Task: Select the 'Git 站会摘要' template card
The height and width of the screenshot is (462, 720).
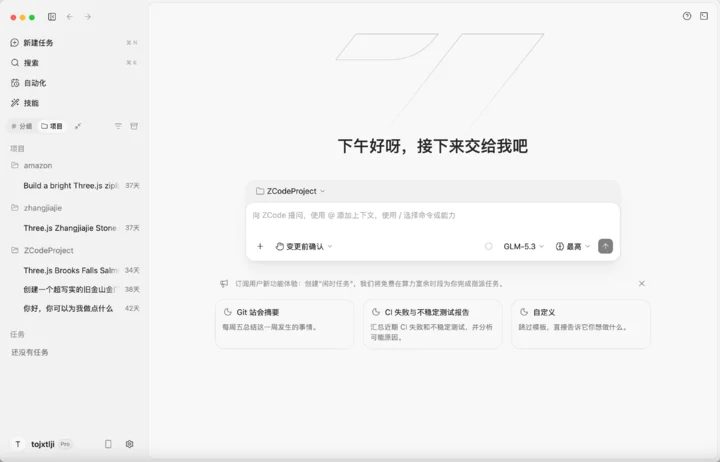Action: tap(285, 324)
